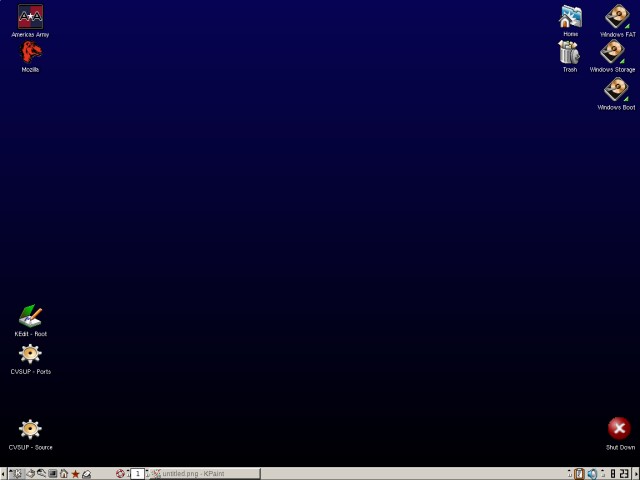Click the red Shut Down icon
640x480 pixels.
pyautogui.click(x=619, y=429)
